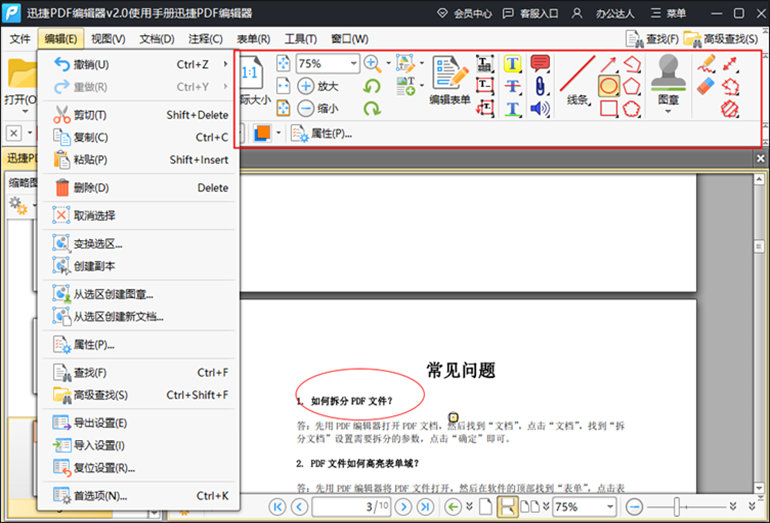
Task: Expand the Stamp (图章) dropdown arrow
Action: click(668, 112)
